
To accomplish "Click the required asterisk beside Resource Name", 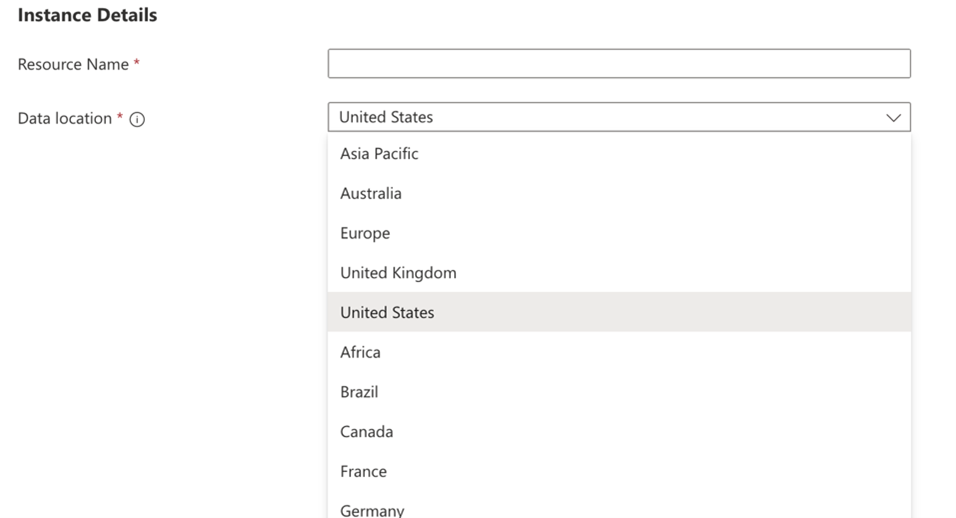I will (137, 62).
